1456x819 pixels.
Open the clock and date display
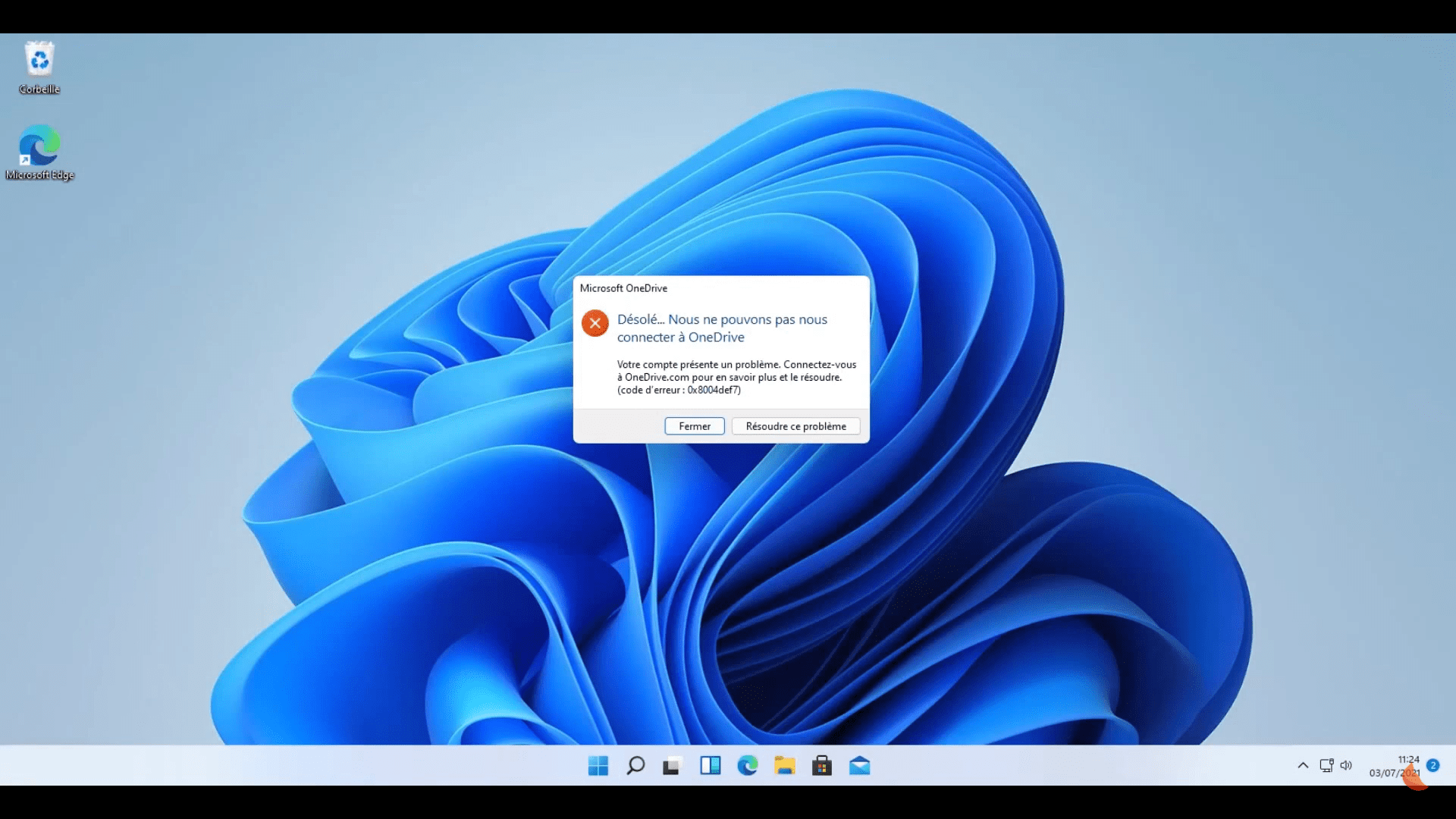tap(1394, 766)
